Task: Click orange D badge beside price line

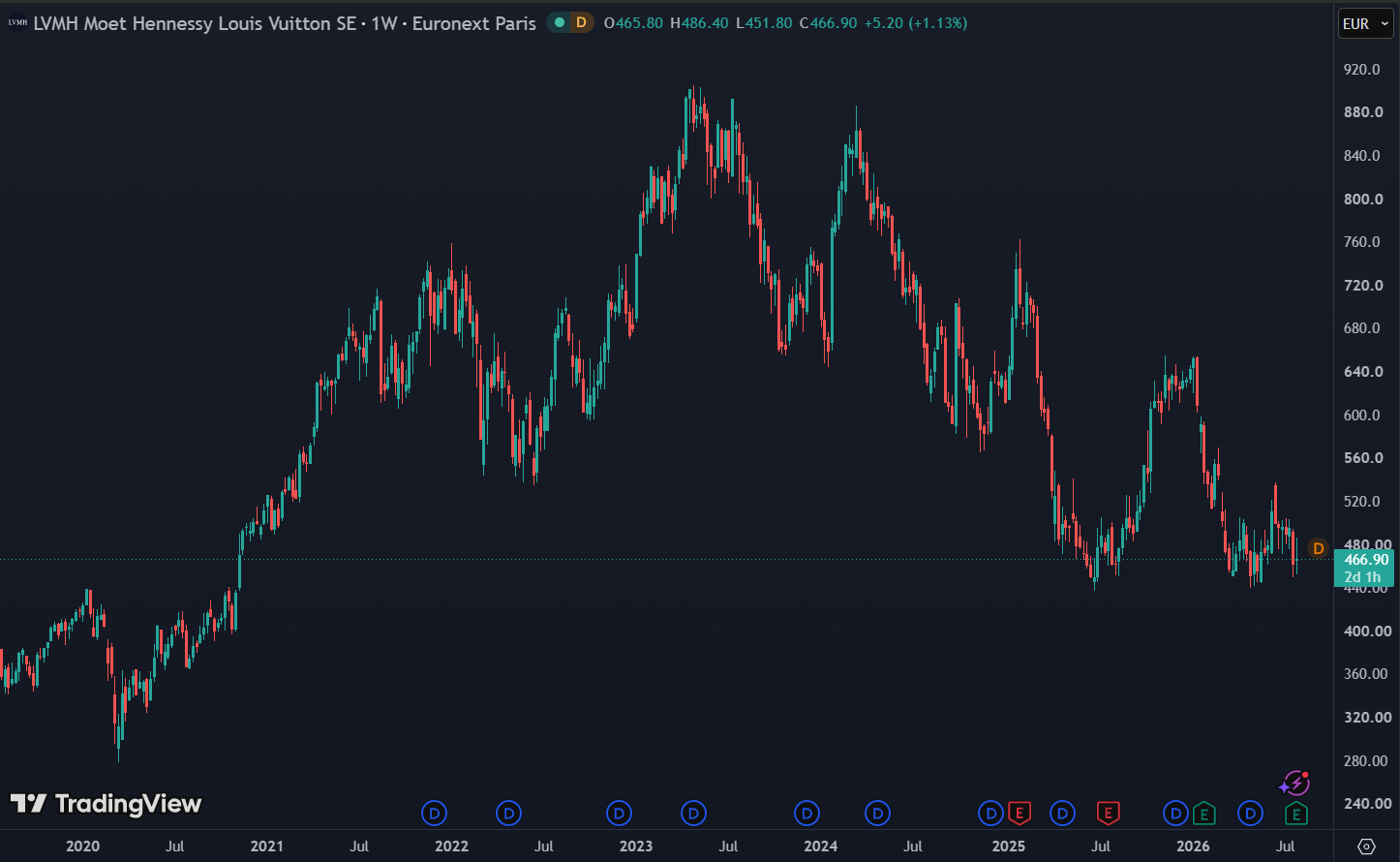Action: tap(1318, 548)
